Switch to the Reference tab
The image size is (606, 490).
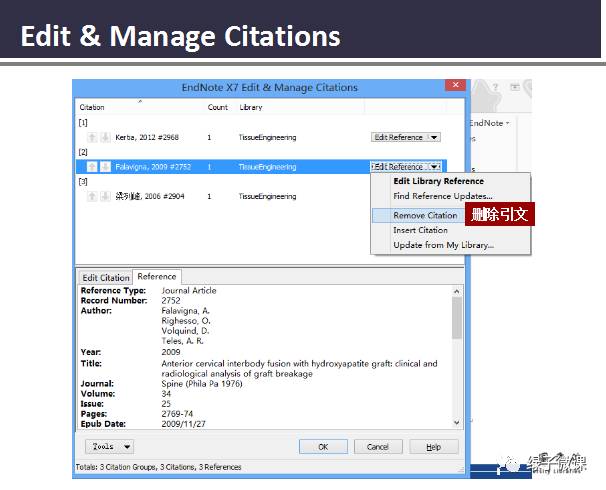click(157, 277)
